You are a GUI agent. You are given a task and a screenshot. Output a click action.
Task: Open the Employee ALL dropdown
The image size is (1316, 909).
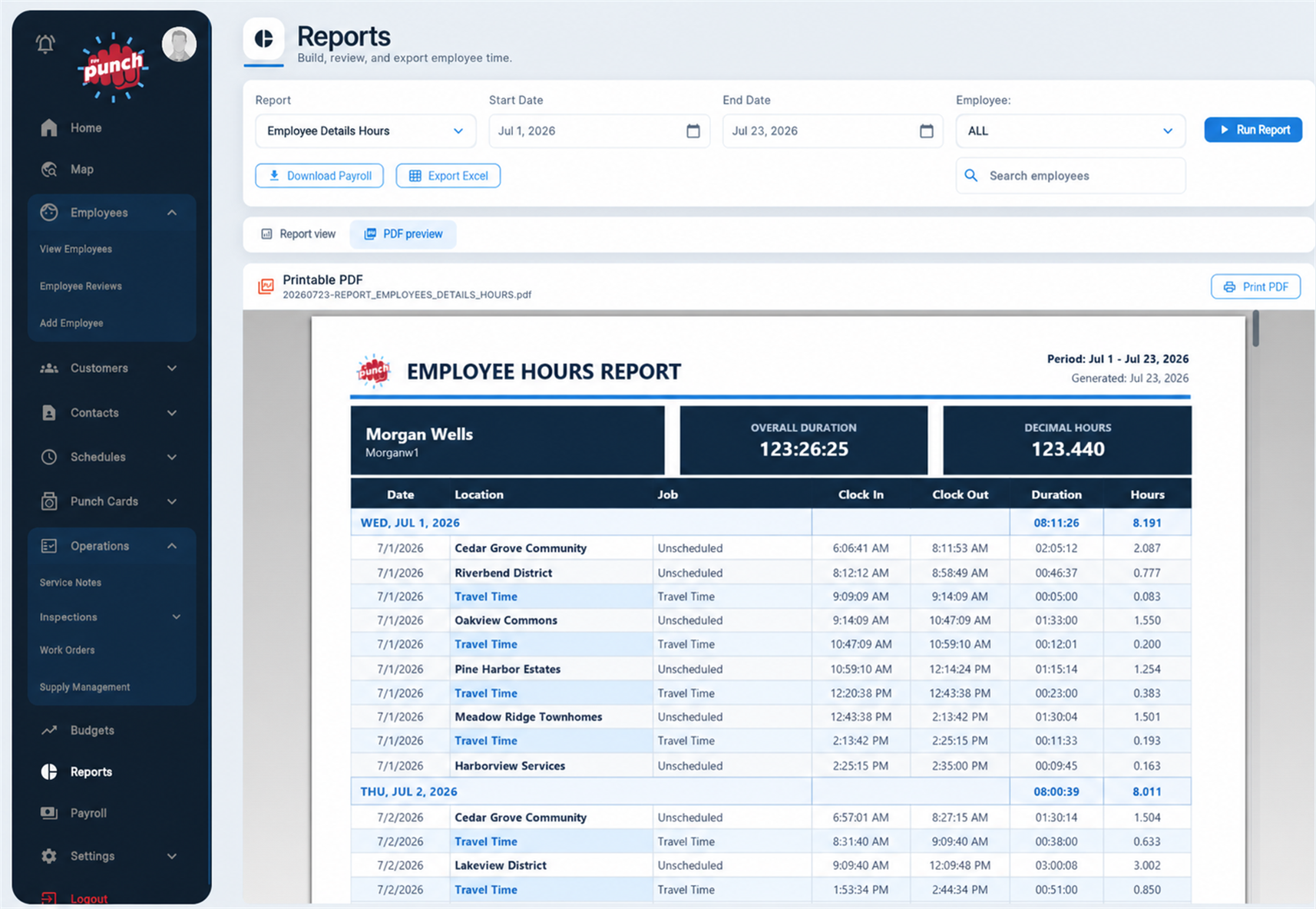[1070, 131]
